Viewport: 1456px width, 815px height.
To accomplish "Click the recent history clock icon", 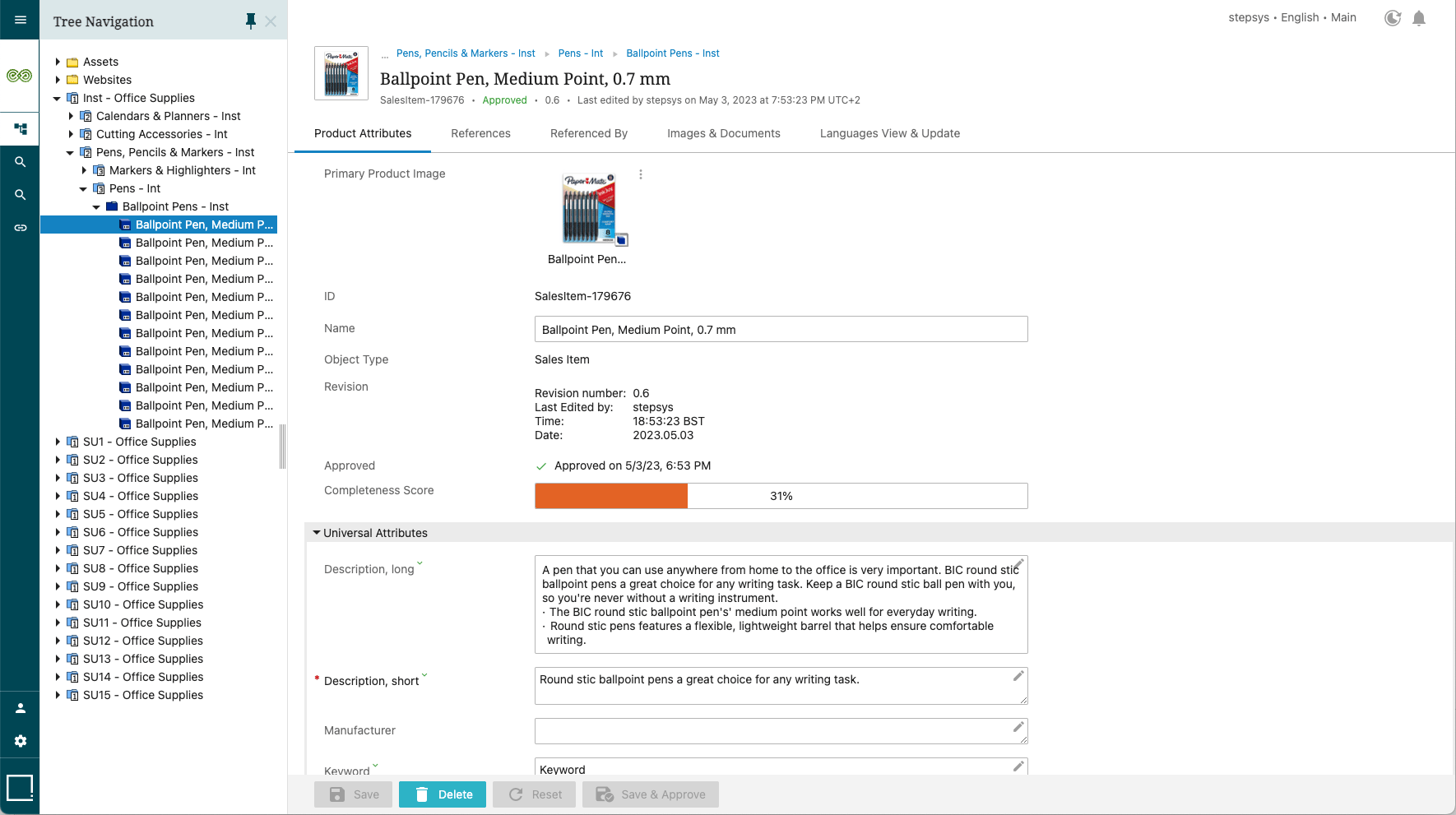I will [1393, 18].
